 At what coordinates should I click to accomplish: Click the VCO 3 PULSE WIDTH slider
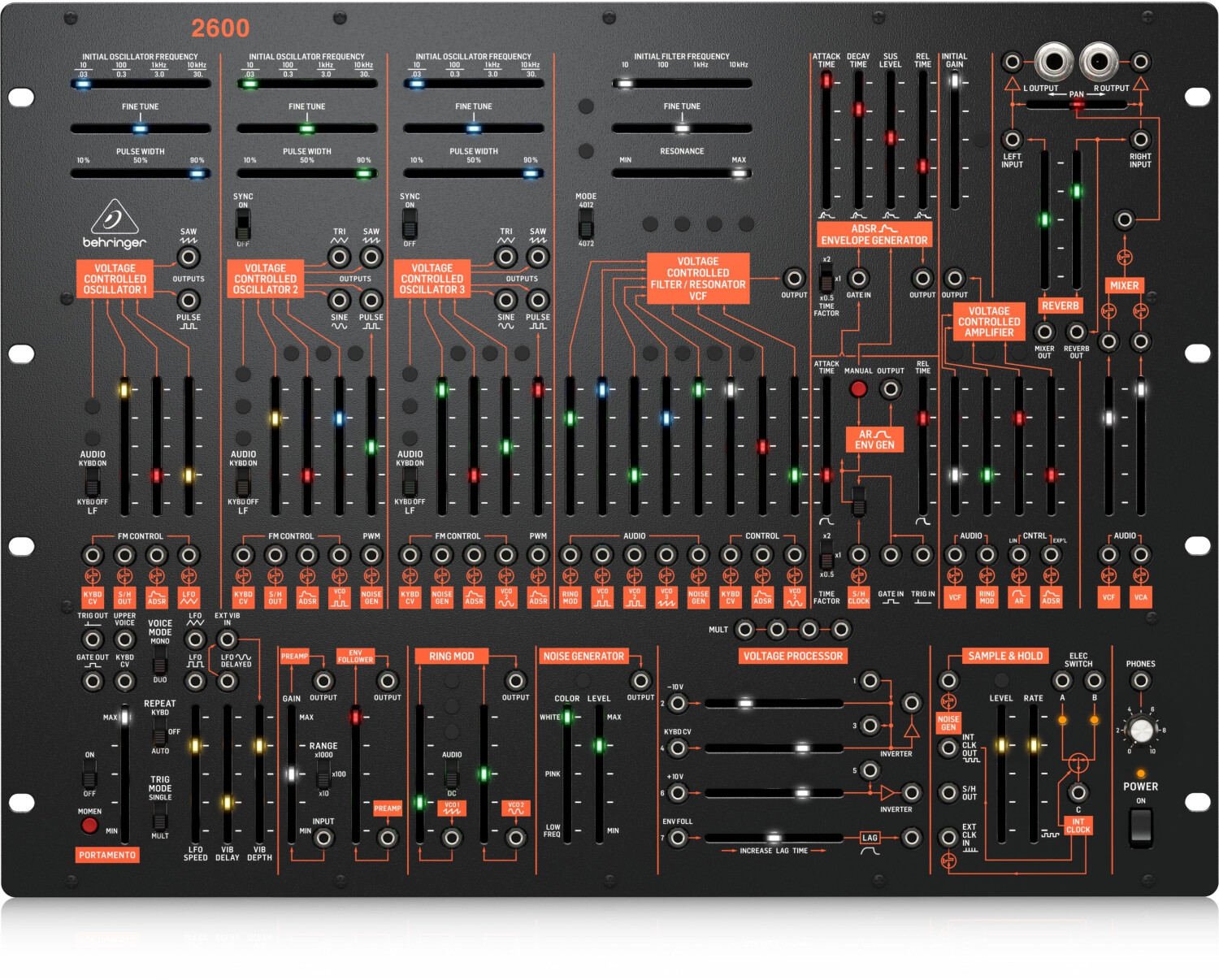473,173
